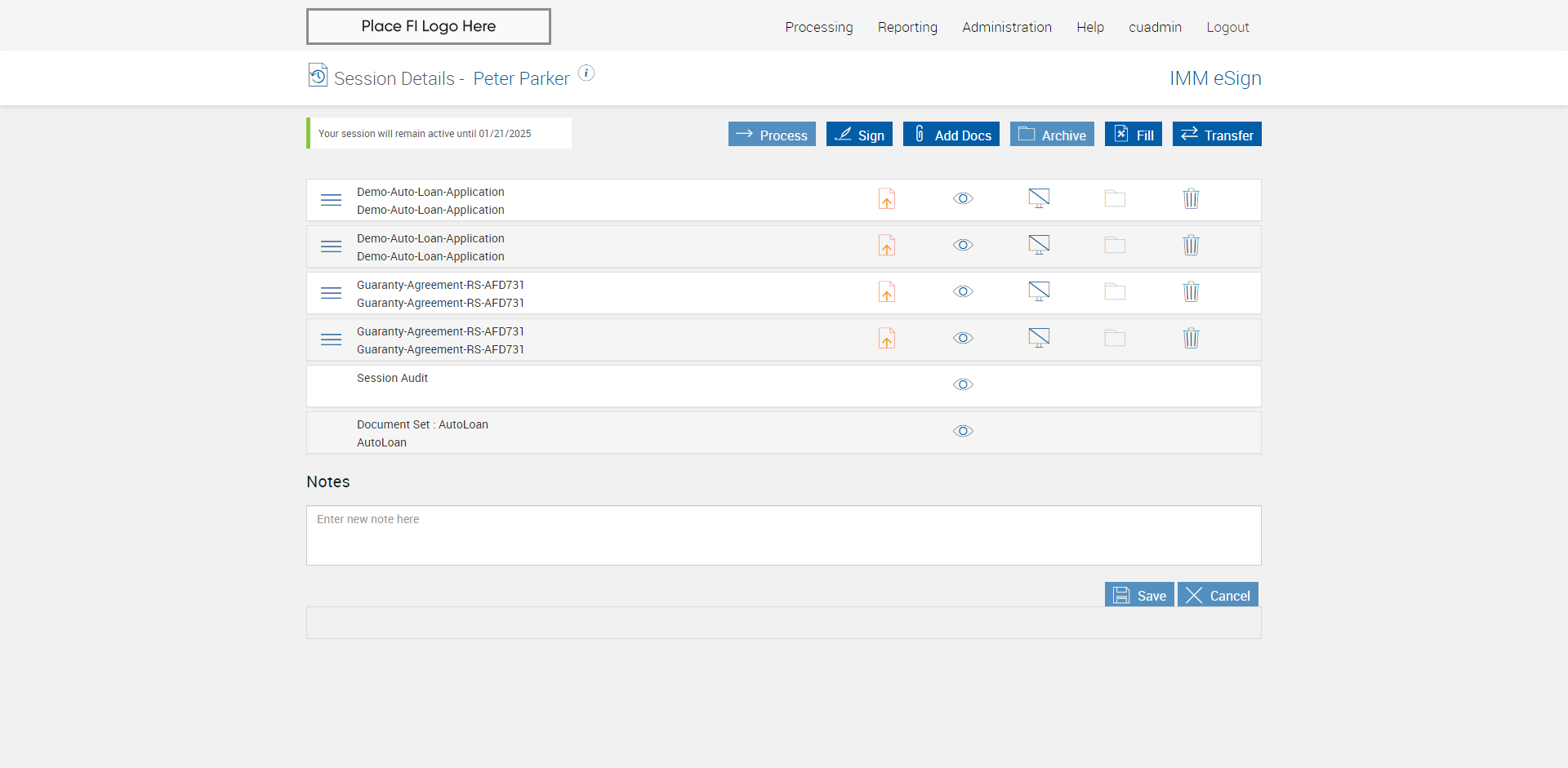Click upload icon on second Guaranty-Agreement row

tap(887, 339)
